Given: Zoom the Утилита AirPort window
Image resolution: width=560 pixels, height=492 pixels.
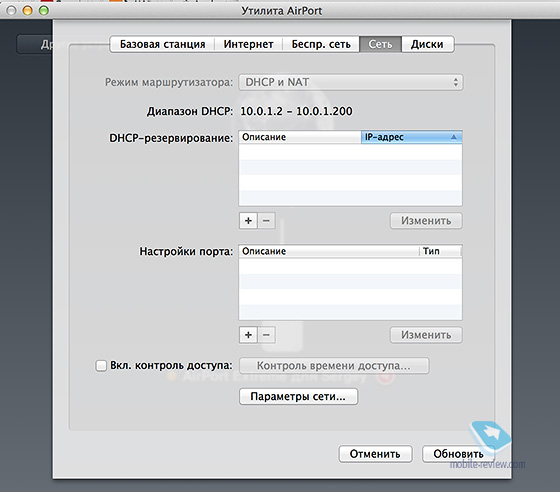Looking at the screenshot, I should (x=44, y=10).
